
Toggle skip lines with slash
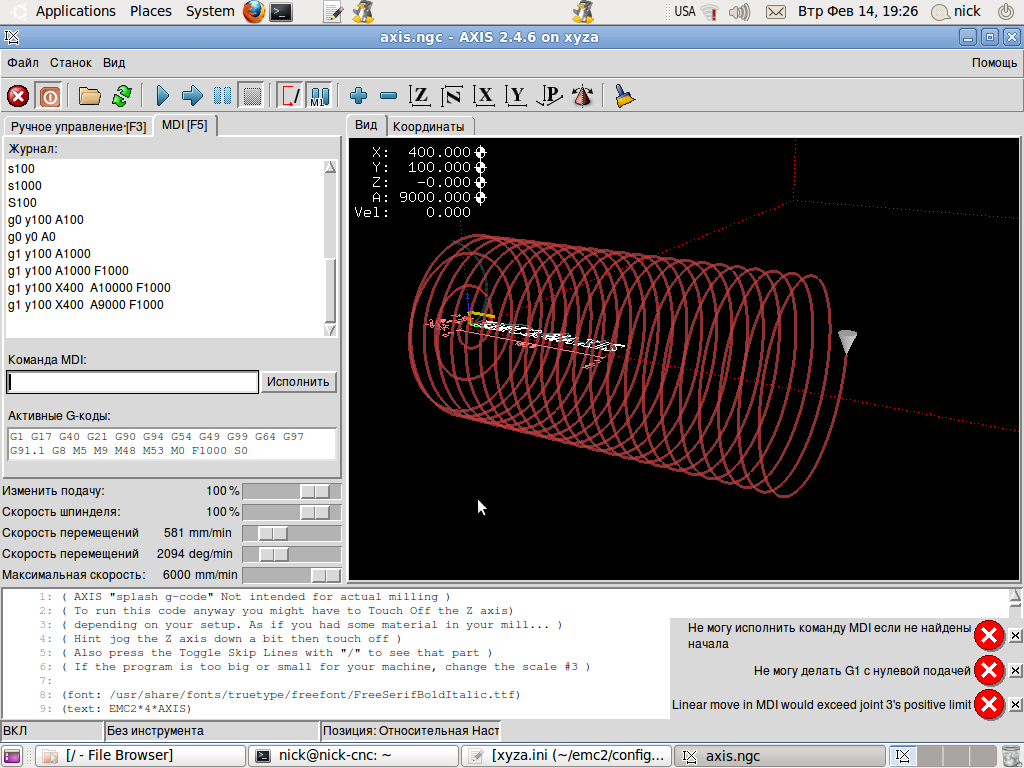290,96
